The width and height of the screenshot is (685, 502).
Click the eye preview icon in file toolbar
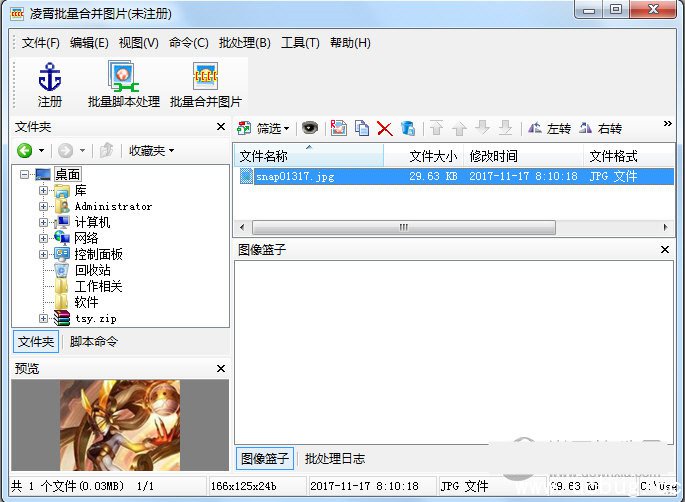click(310, 128)
